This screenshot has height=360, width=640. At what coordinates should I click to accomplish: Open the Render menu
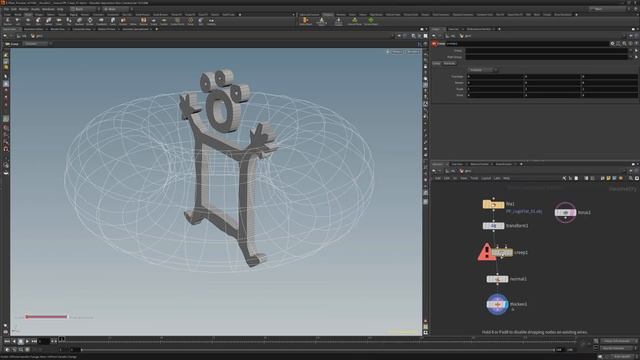[24, 9]
